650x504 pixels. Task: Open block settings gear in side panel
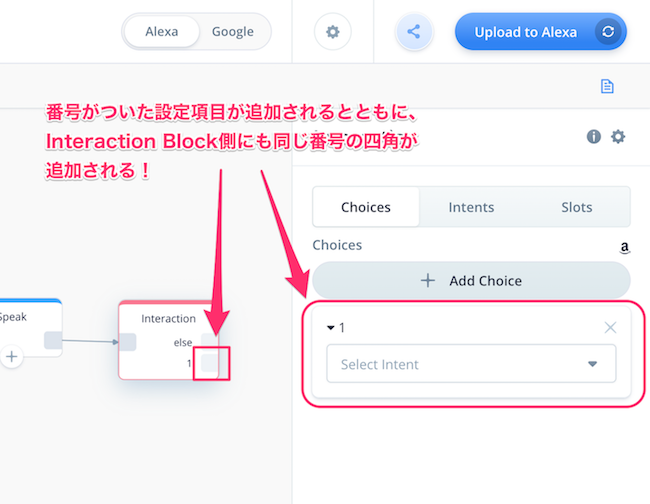point(618,136)
